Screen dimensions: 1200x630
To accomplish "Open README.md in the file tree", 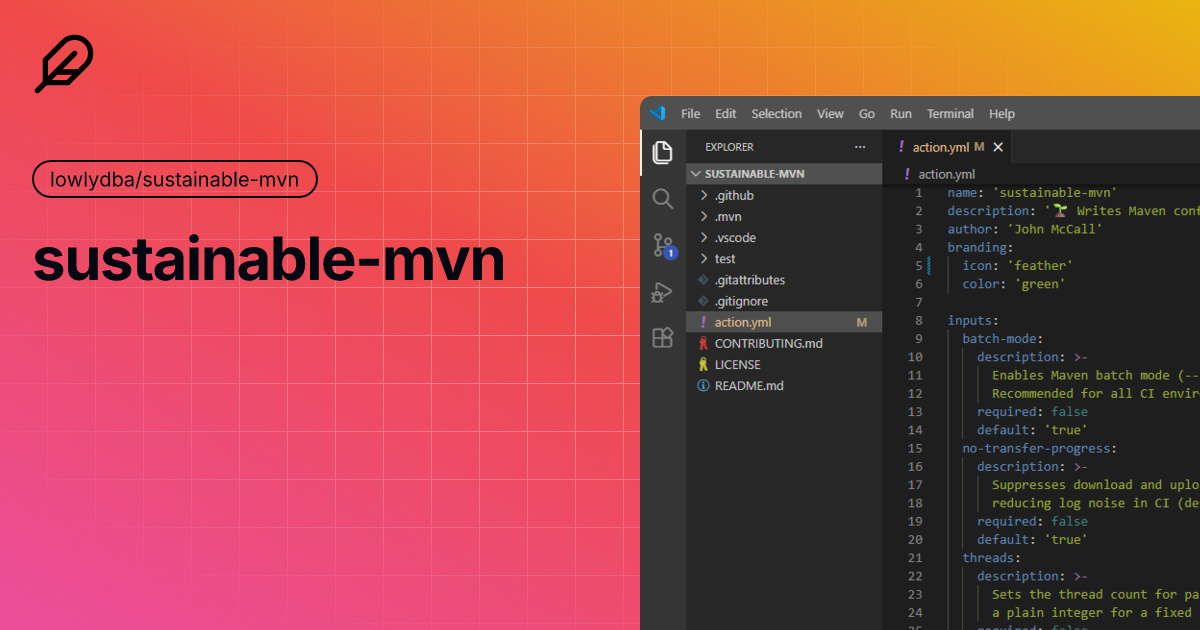I will [x=784, y=385].
